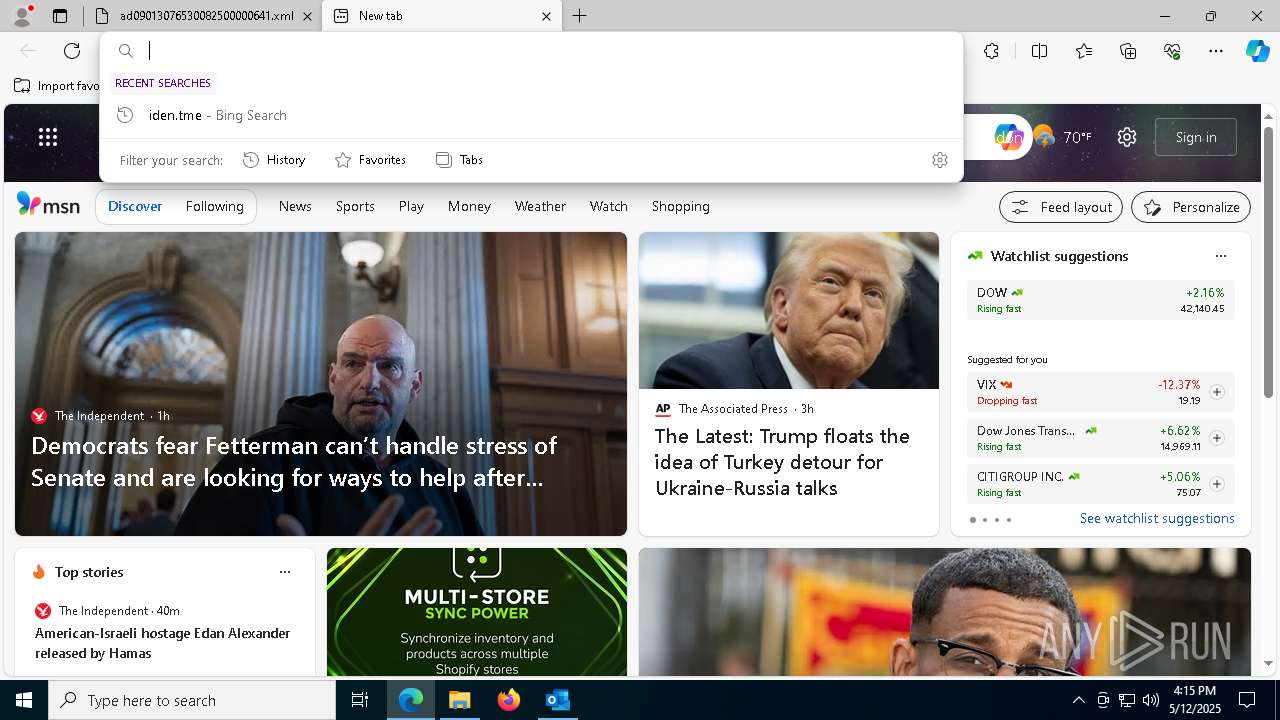Open a new tab with the plus button
The height and width of the screenshot is (720, 1280).
pyautogui.click(x=580, y=16)
